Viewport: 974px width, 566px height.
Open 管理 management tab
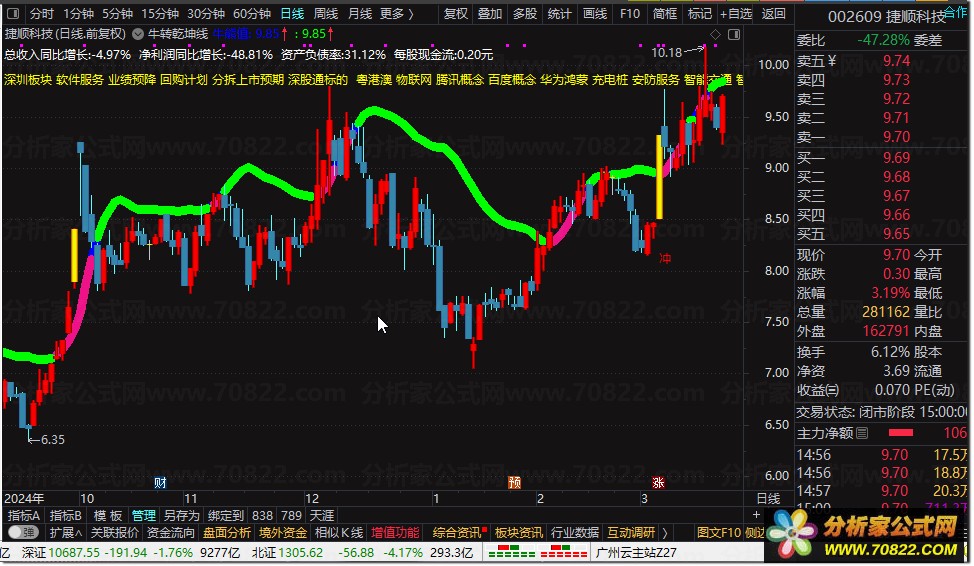tap(143, 515)
